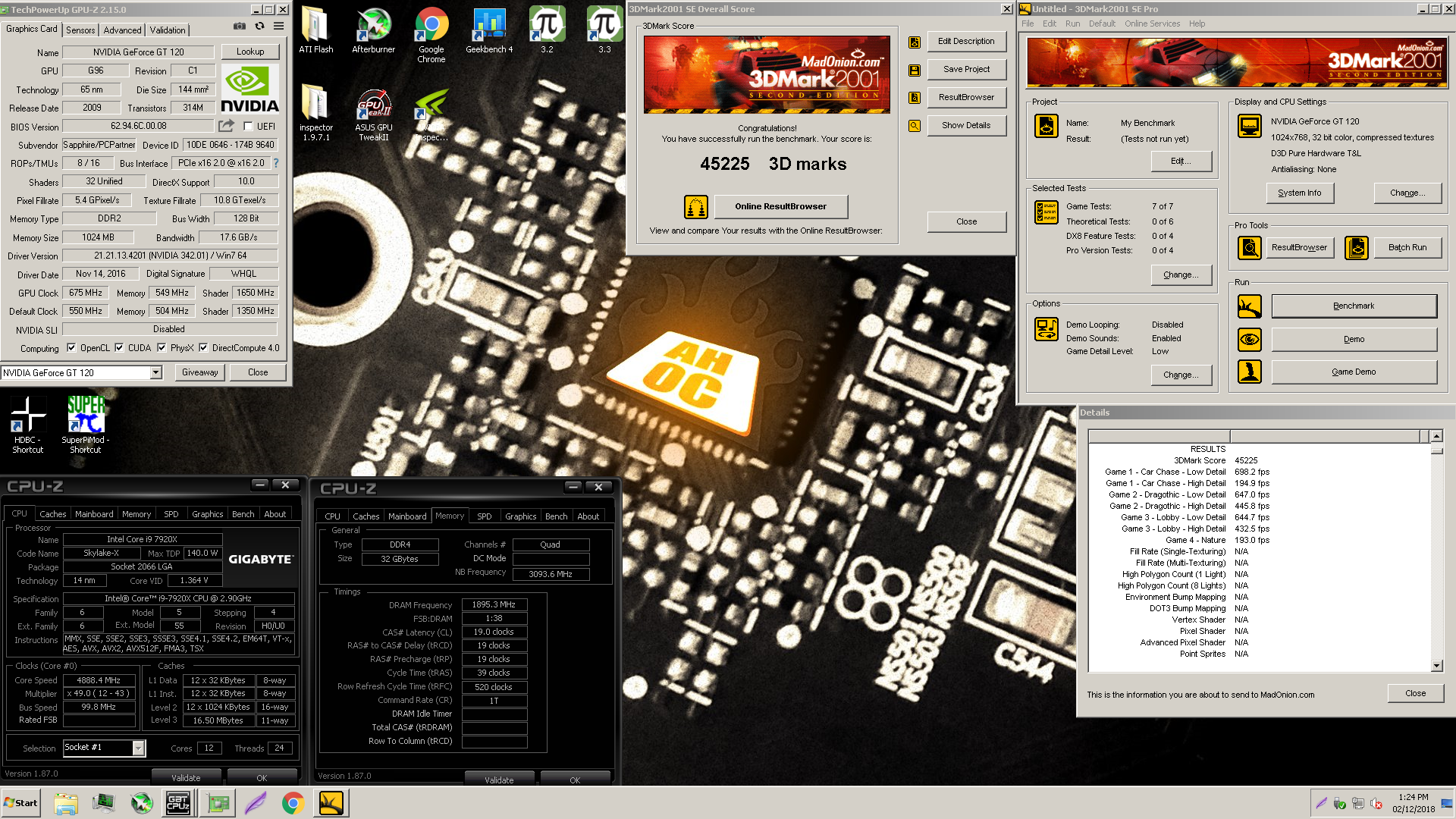Toggle the DirectCompute 4.0 checkbox
Screen dimensions: 1456x819
click(203, 348)
